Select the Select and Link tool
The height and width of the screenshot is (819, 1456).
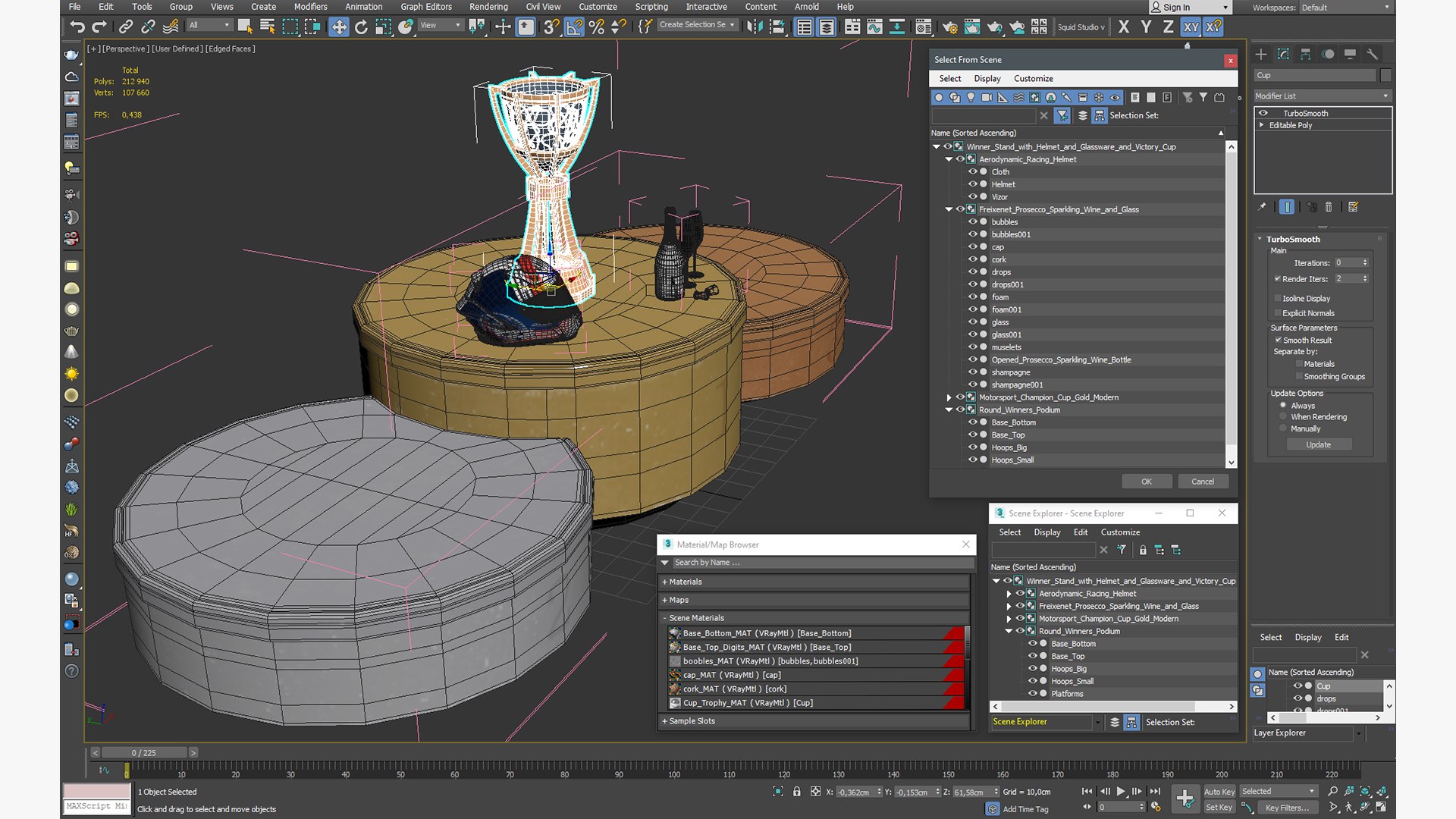(x=126, y=27)
